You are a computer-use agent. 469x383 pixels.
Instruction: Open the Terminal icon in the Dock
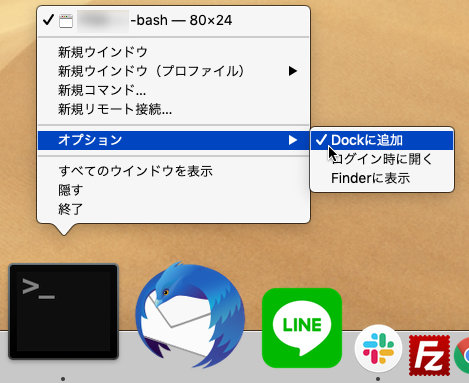click(x=63, y=311)
